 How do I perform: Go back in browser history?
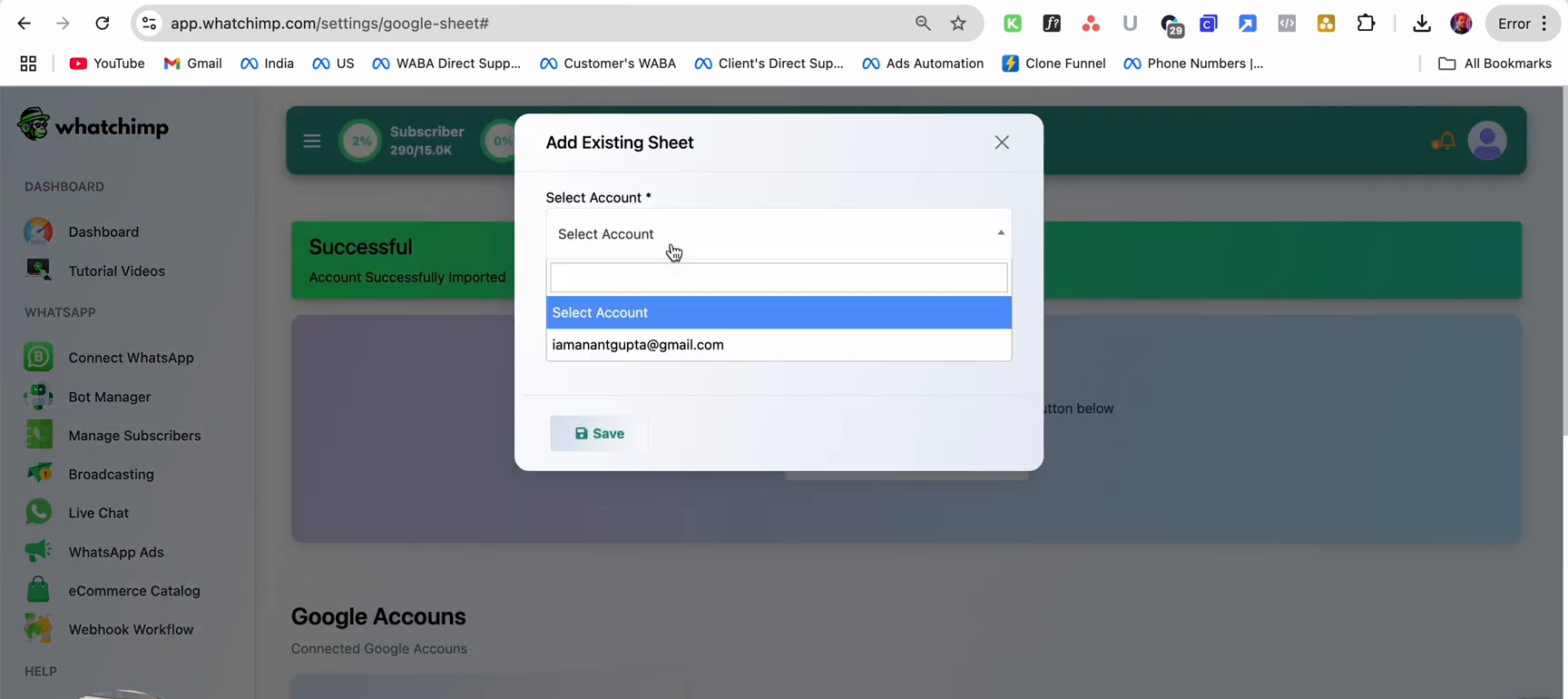(x=24, y=24)
